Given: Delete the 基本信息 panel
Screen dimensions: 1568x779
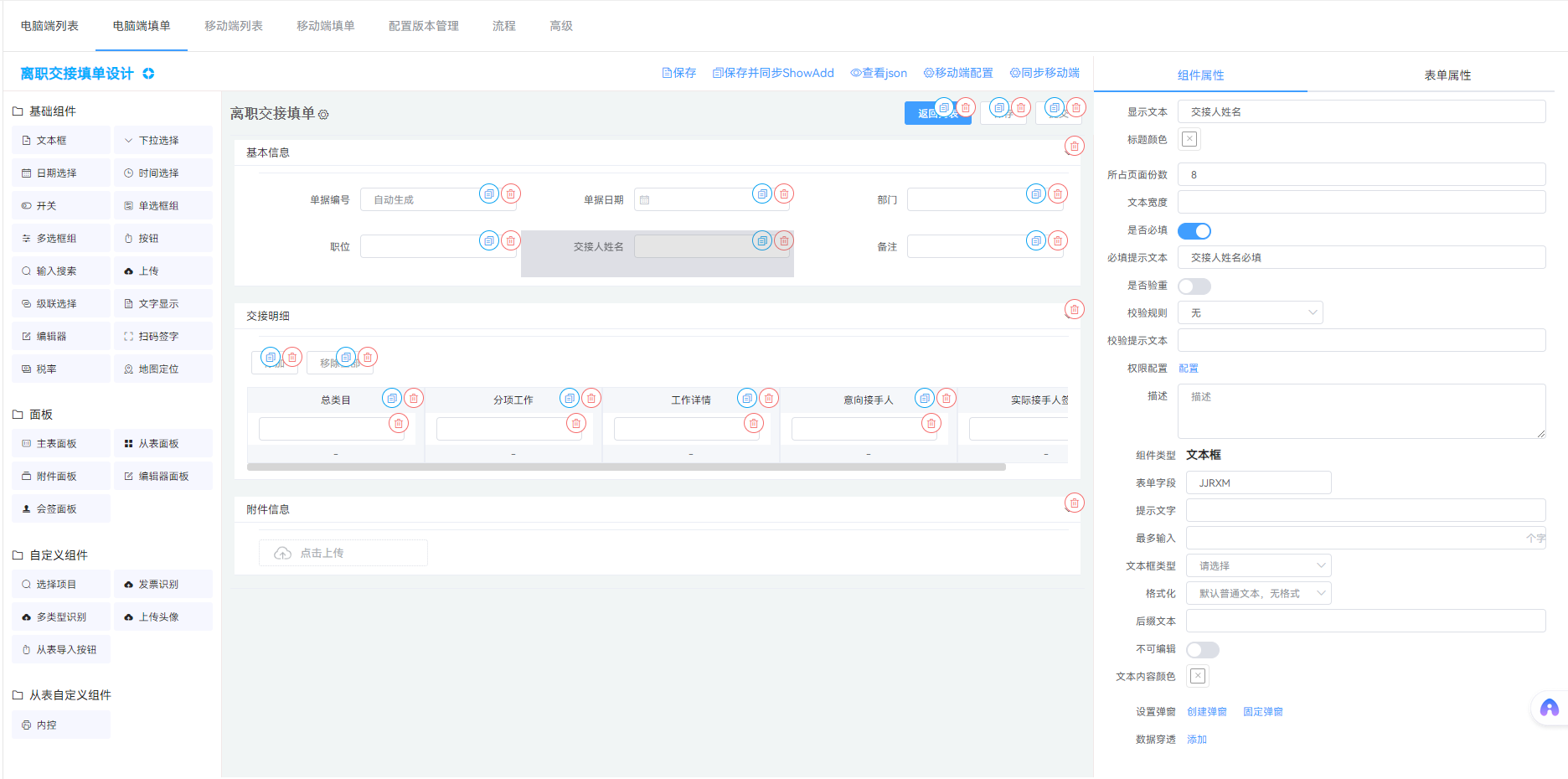Looking at the screenshot, I should (1075, 146).
